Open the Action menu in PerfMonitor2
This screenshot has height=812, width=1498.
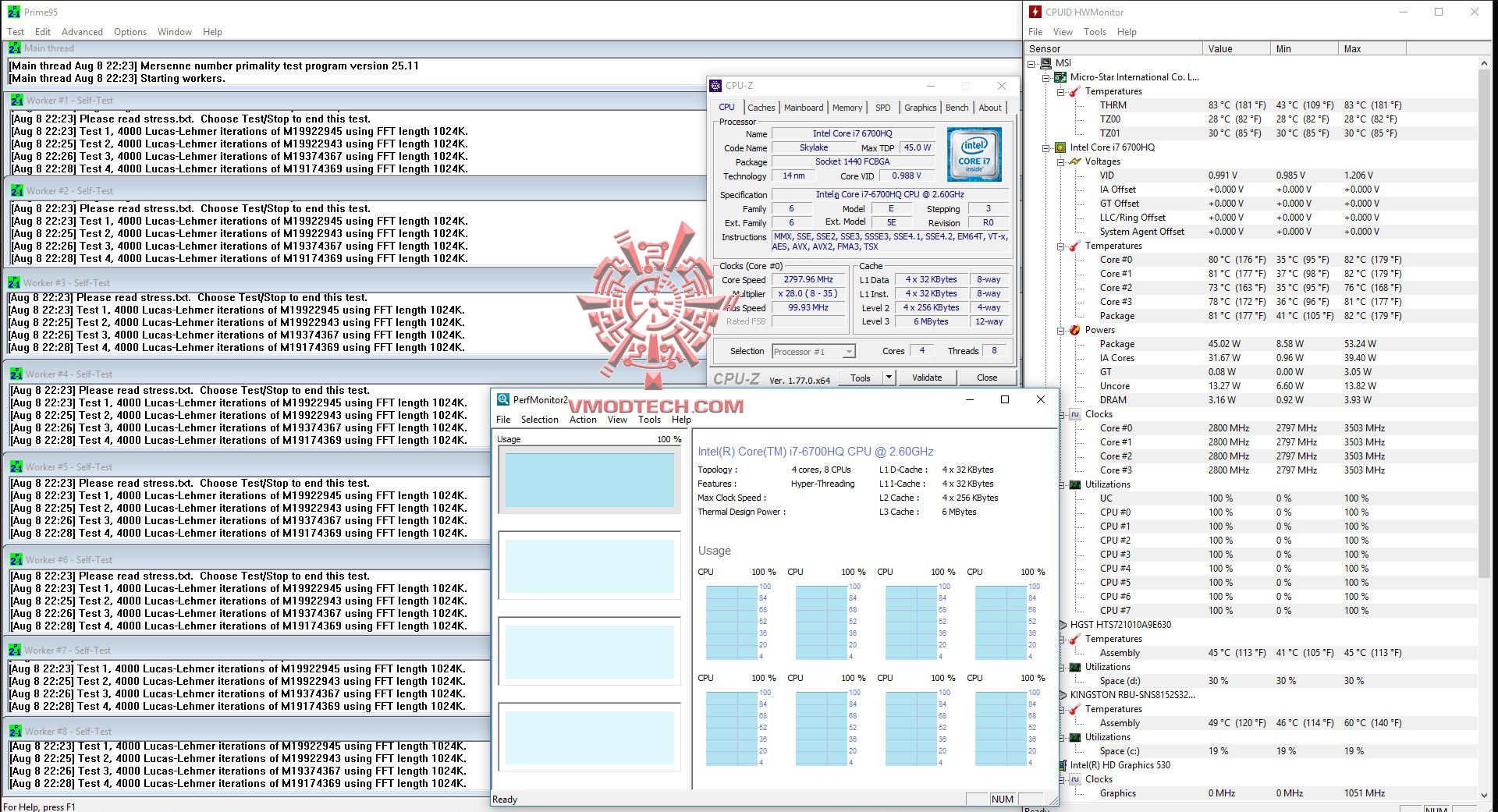point(583,420)
